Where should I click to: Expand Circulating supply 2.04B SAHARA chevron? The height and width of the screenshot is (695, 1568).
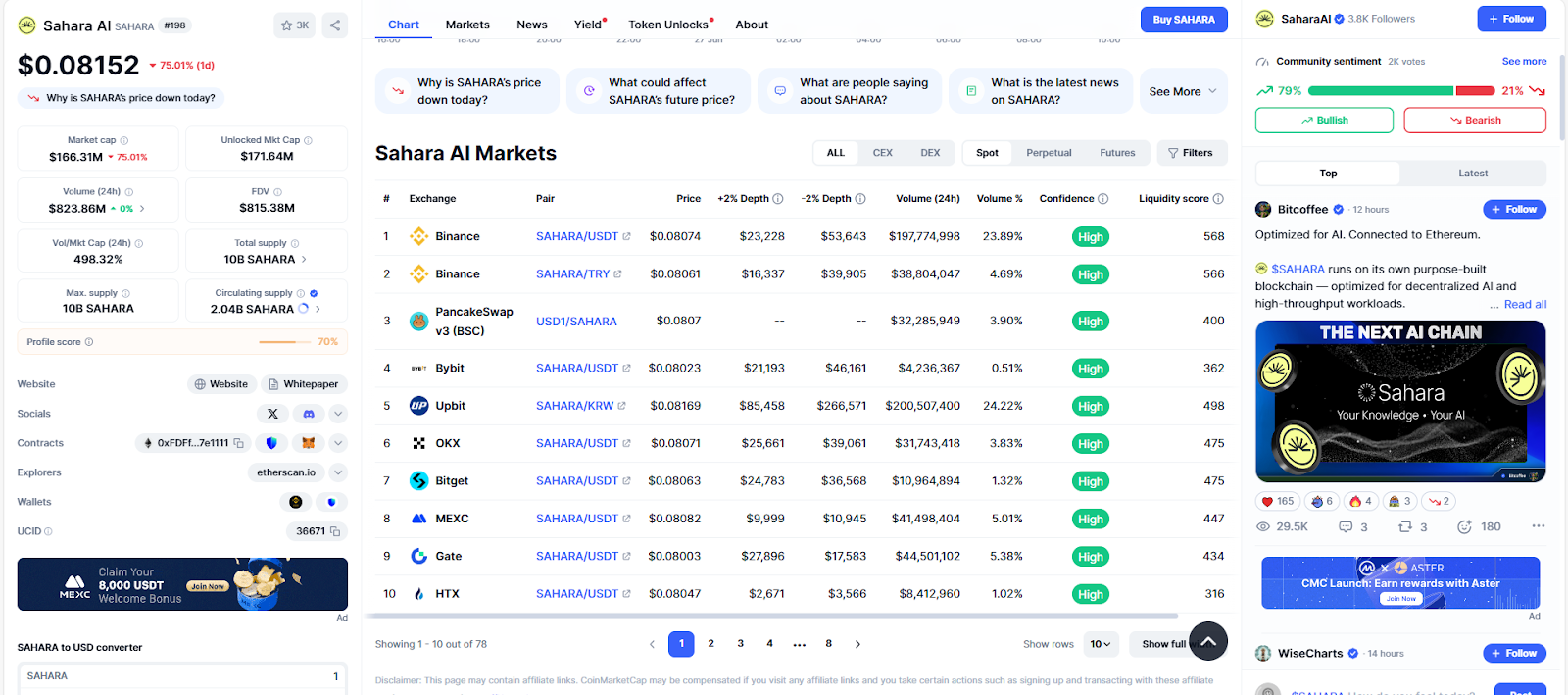point(318,309)
